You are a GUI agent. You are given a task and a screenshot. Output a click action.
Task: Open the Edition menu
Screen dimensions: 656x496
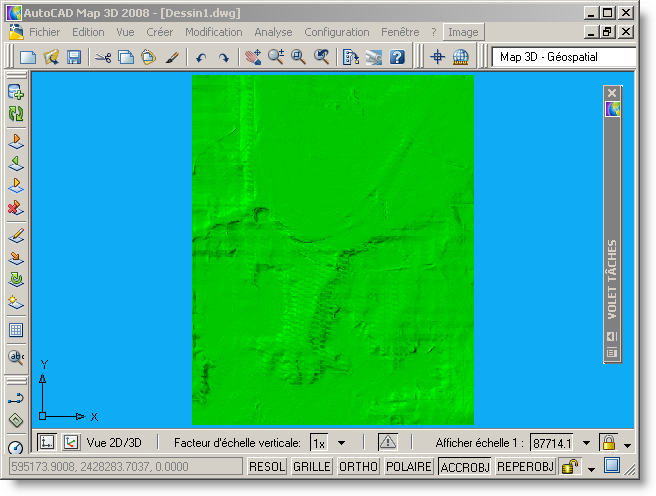pyautogui.click(x=88, y=32)
